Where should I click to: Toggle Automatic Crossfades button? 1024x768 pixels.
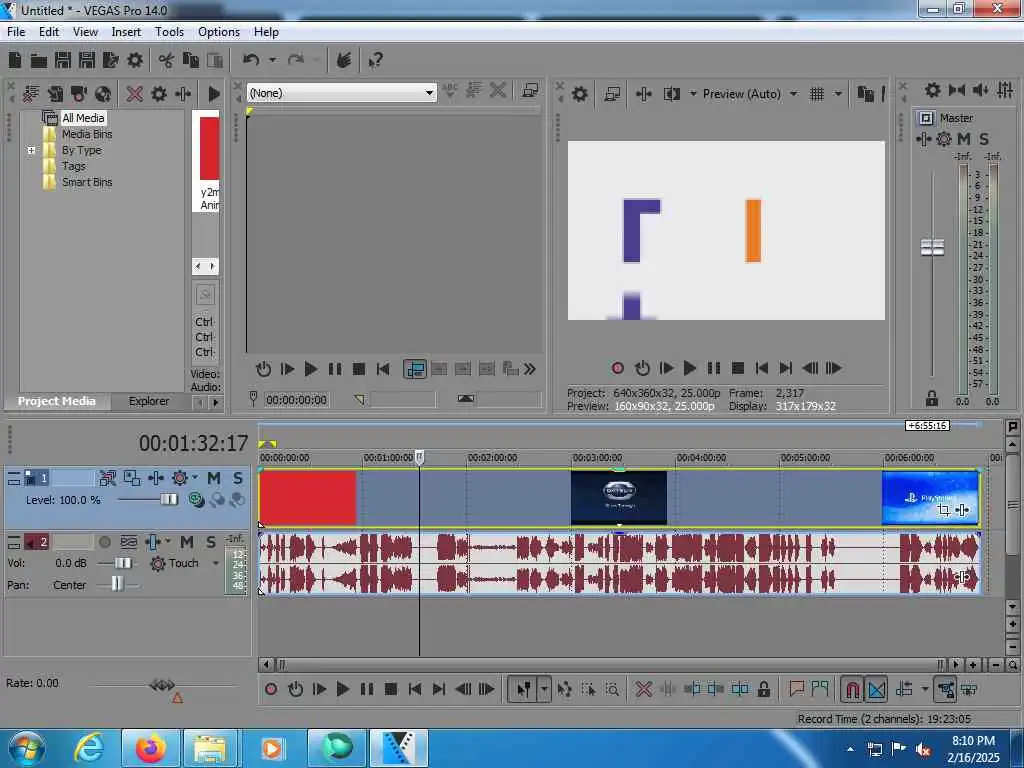pos(876,689)
